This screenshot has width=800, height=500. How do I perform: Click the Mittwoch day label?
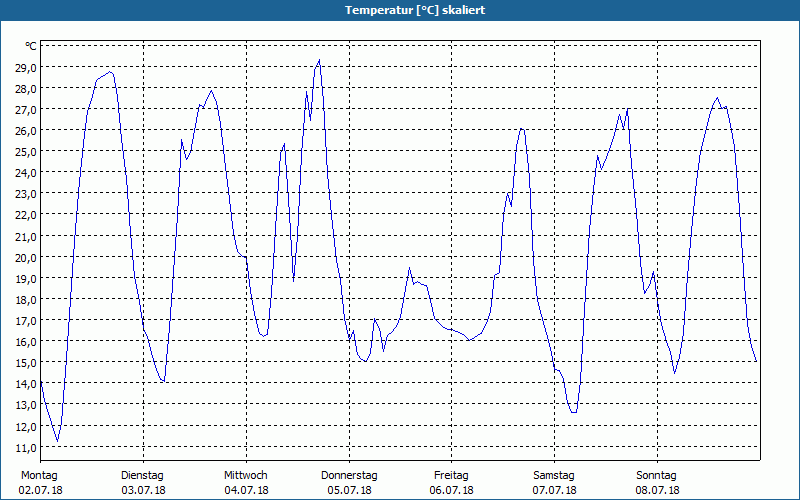point(246,476)
